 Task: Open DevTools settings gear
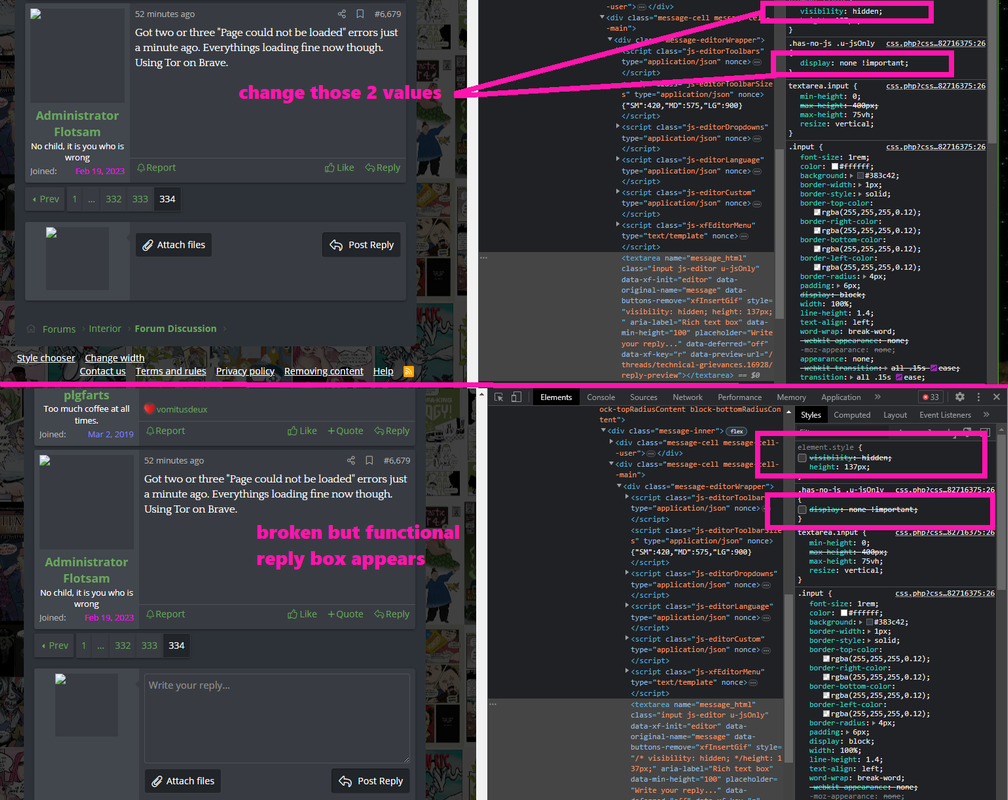click(x=960, y=397)
